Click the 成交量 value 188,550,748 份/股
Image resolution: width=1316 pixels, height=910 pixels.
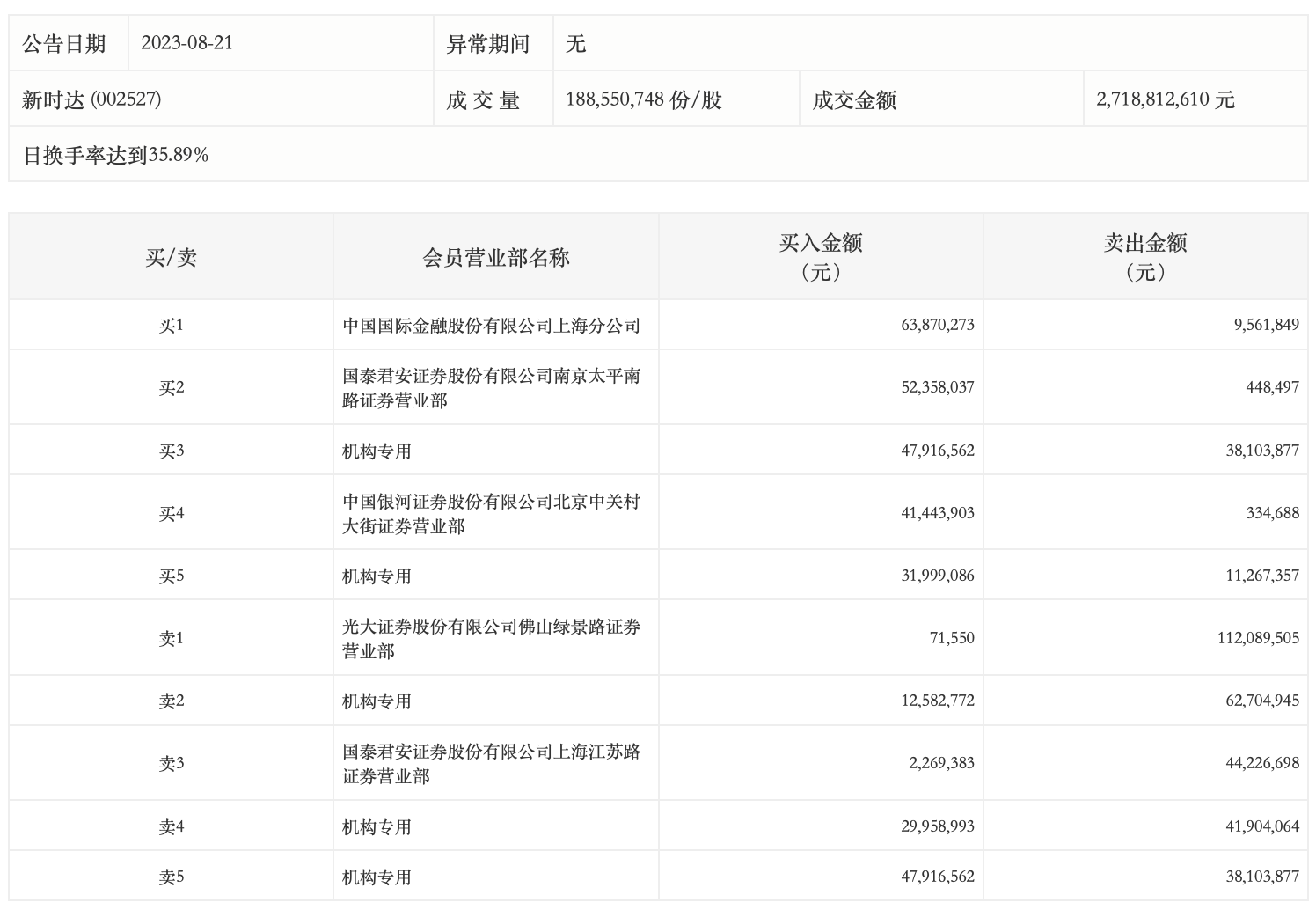643,99
